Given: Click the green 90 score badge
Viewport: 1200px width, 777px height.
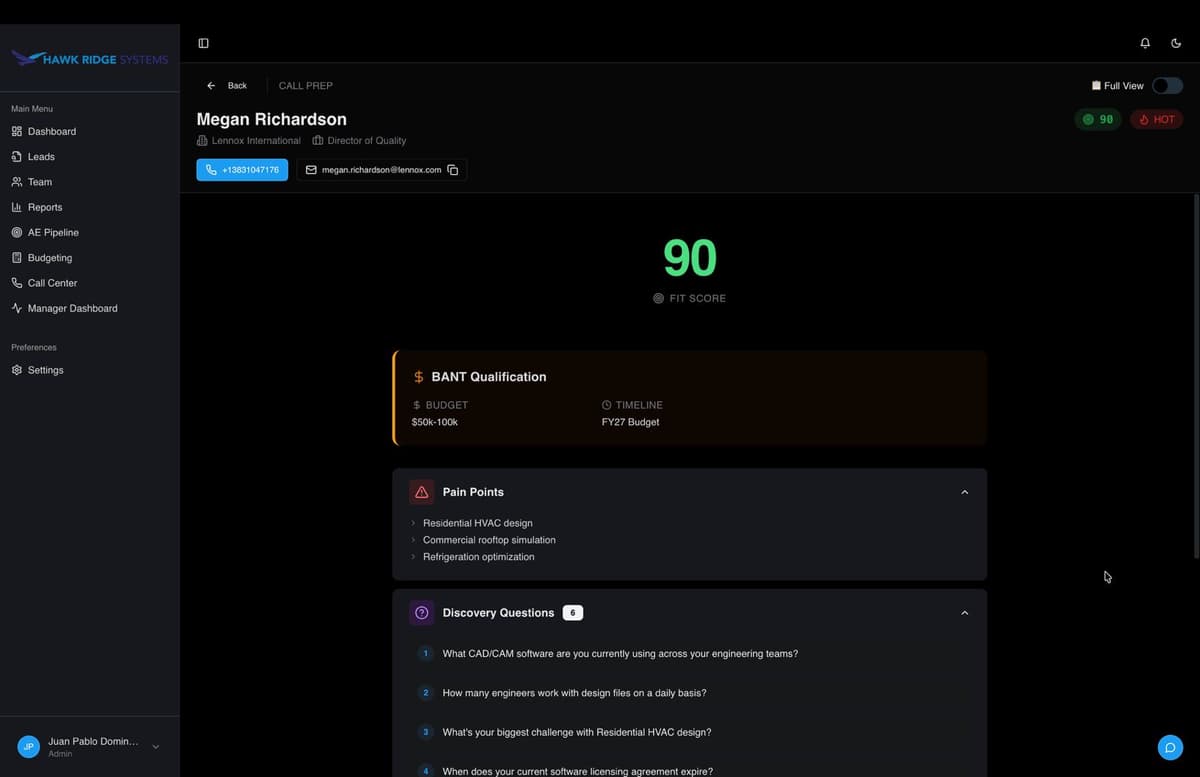Looking at the screenshot, I should [x=1098, y=119].
